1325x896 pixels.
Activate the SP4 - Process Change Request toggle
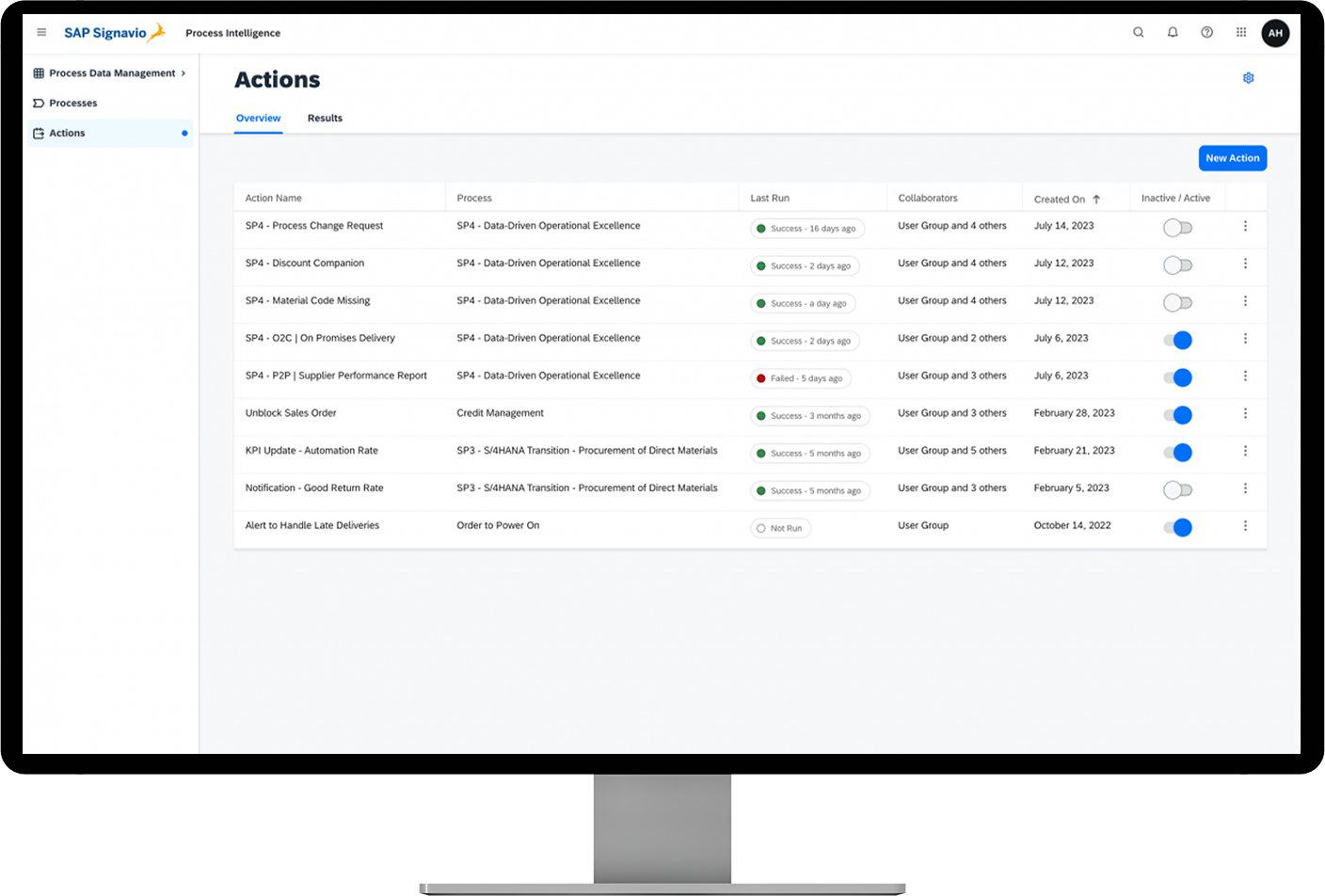pos(1177,228)
